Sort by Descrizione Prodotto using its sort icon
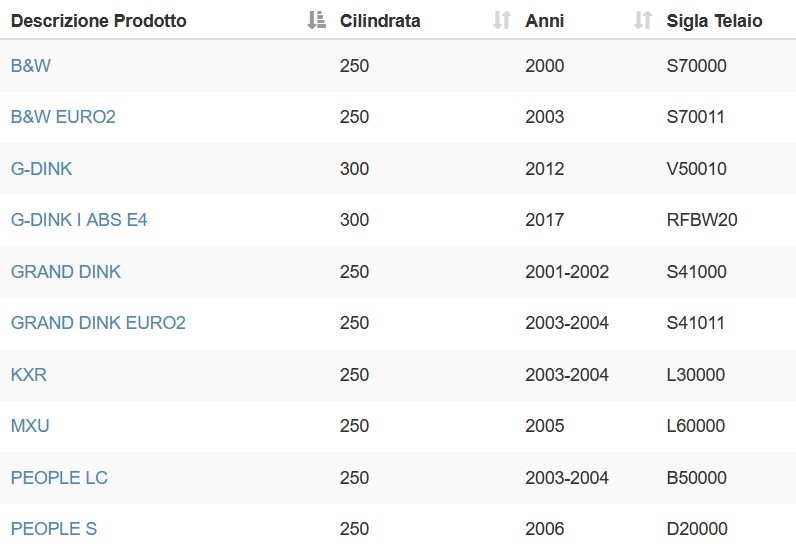The height and width of the screenshot is (551, 796). 316,20
